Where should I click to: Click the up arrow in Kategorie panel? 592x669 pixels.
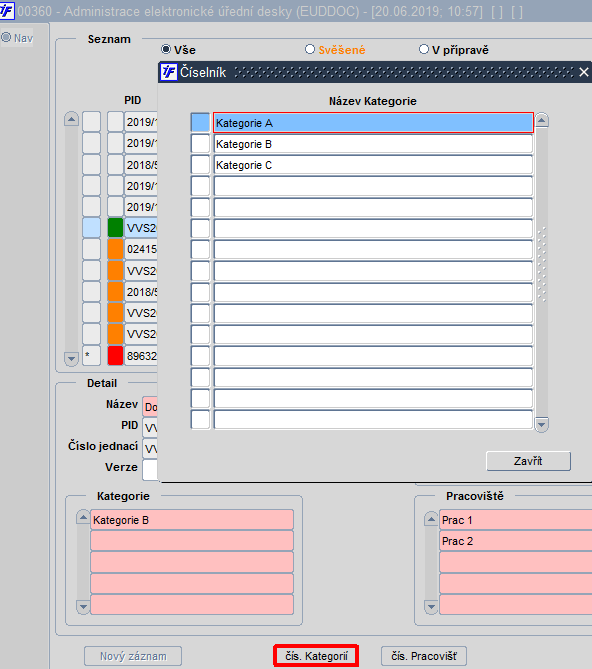click(x=83, y=518)
